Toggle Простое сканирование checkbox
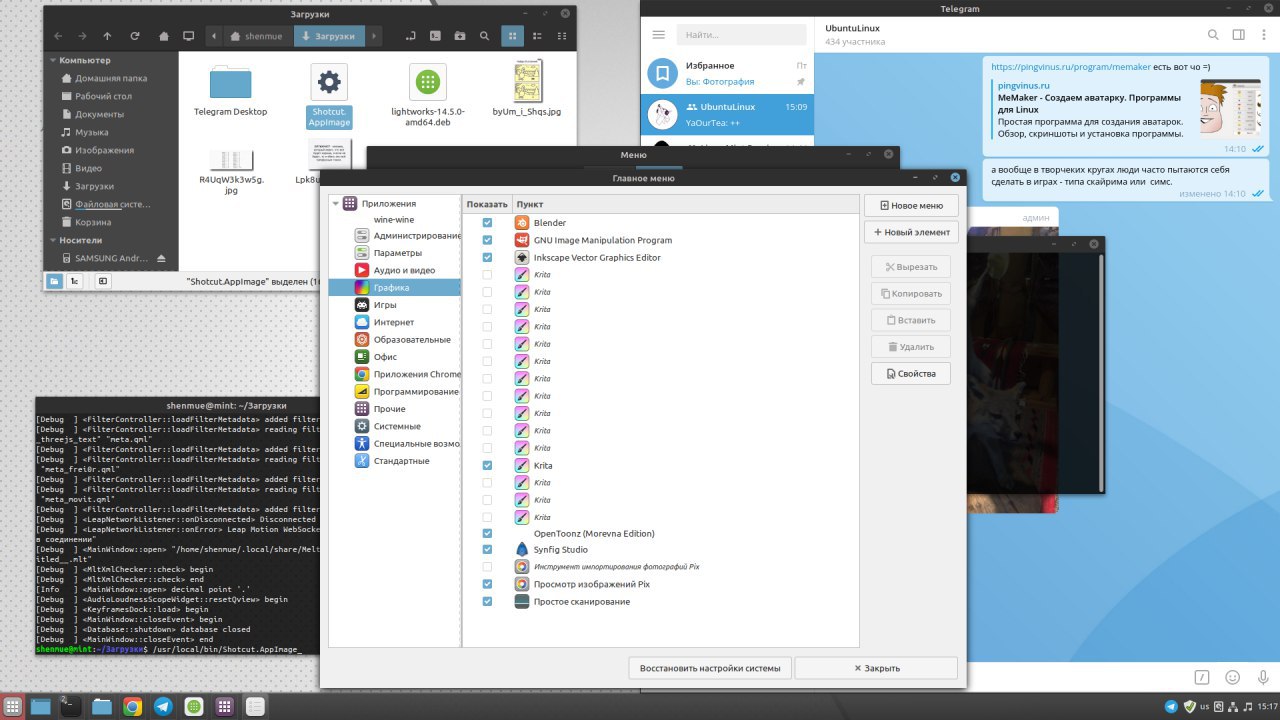 pos(487,601)
